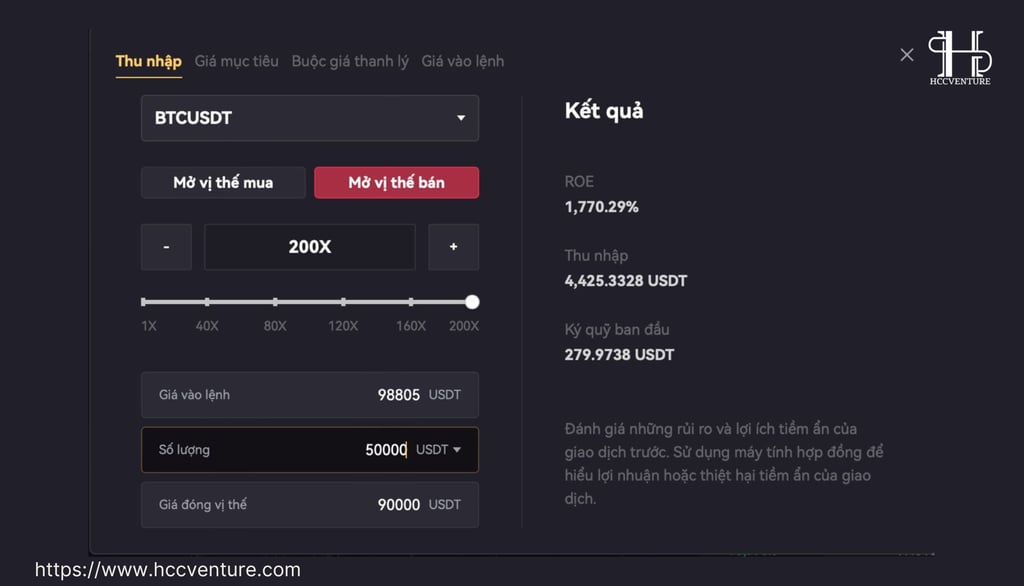This screenshot has height=586, width=1024.
Task: Open the BTCUSDT pair dropdown
Action: pyautogui.click(x=310, y=118)
